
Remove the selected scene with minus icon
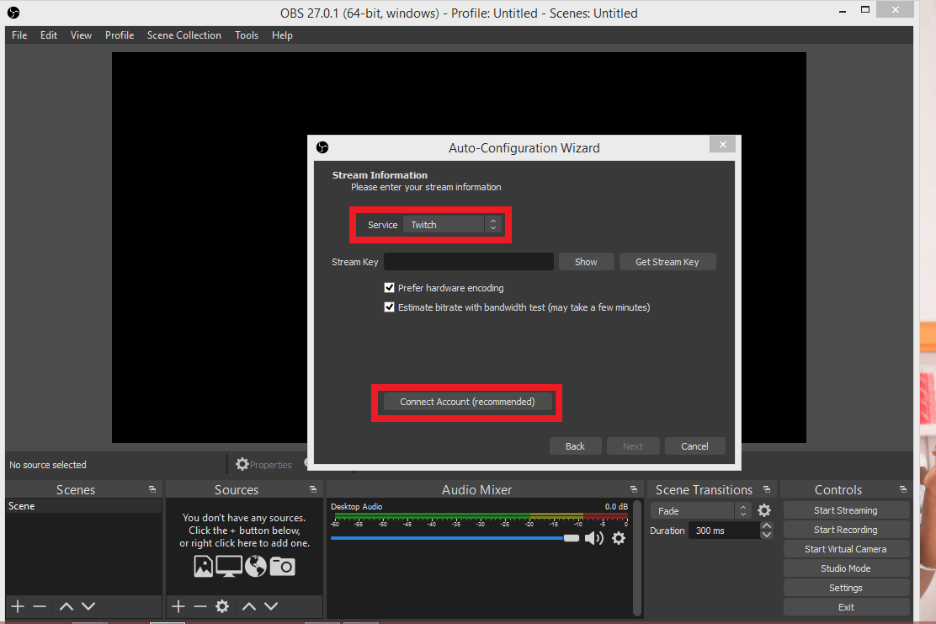tap(40, 607)
